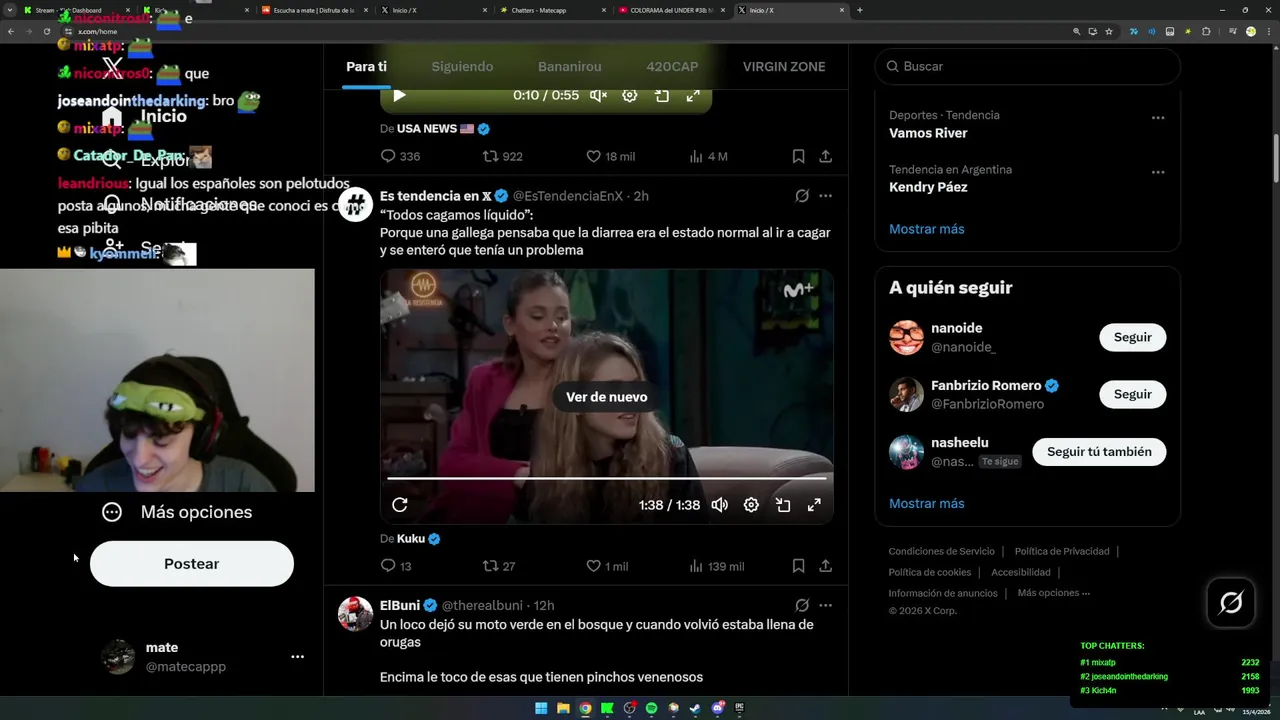Viewport: 1280px width, 720px height.
Task: Open more options on Es tendencia post
Action: 825,196
